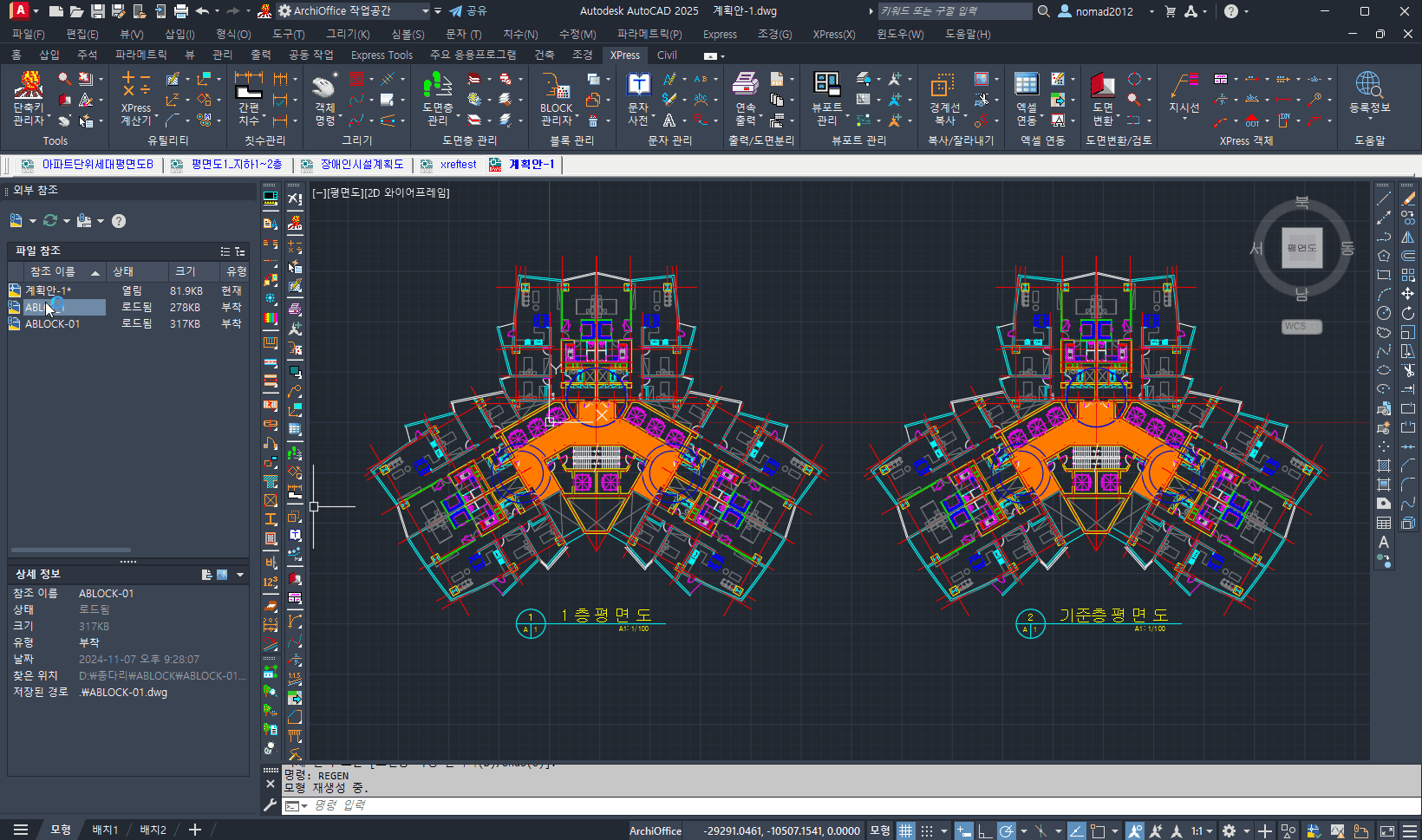1422x840 pixels.
Task: Toggle 2D object snap in status bar
Action: click(x=1098, y=830)
